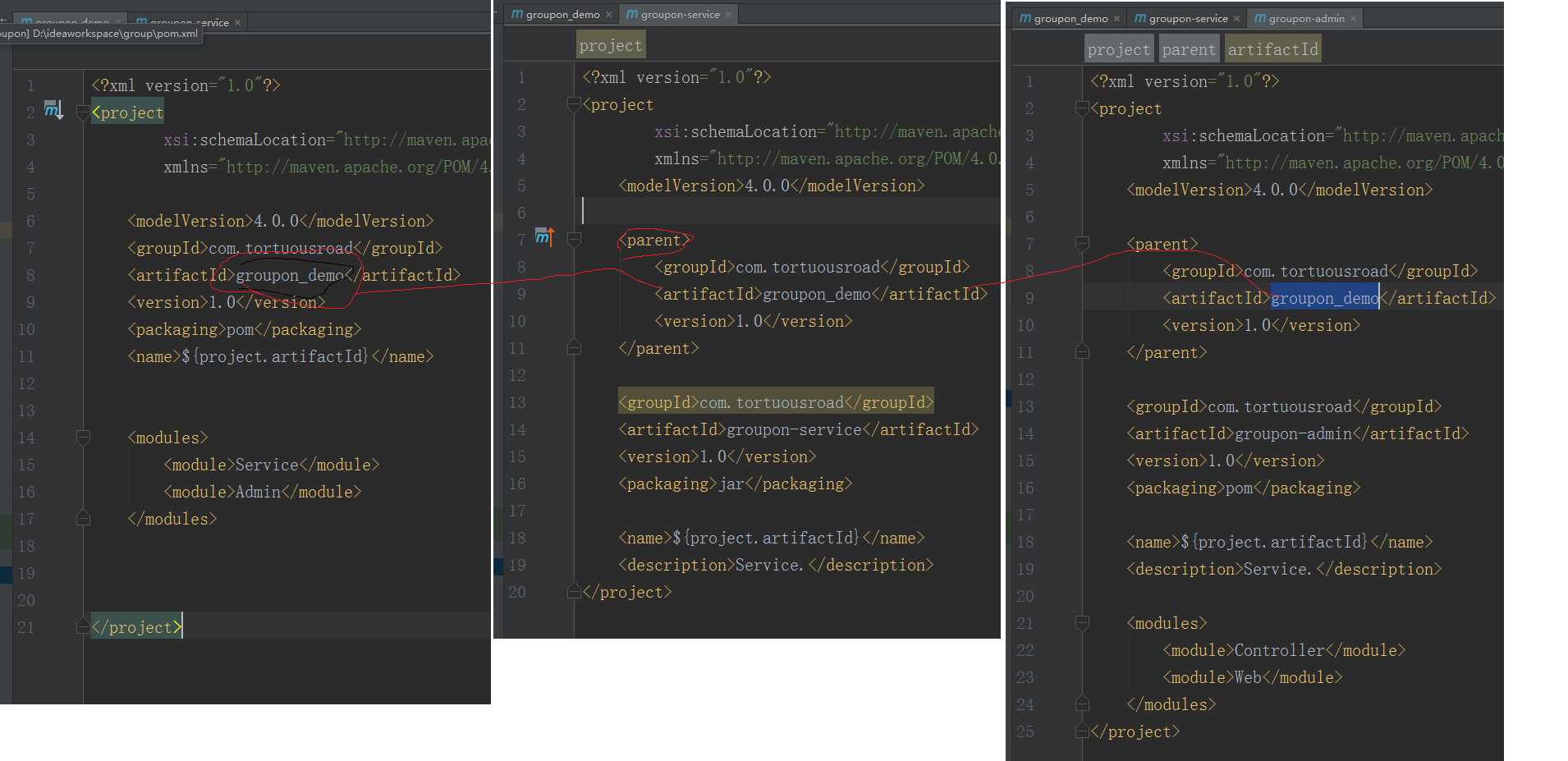
Task: Click the </parent> fold marker in the middle pane
Action: pos(574,347)
